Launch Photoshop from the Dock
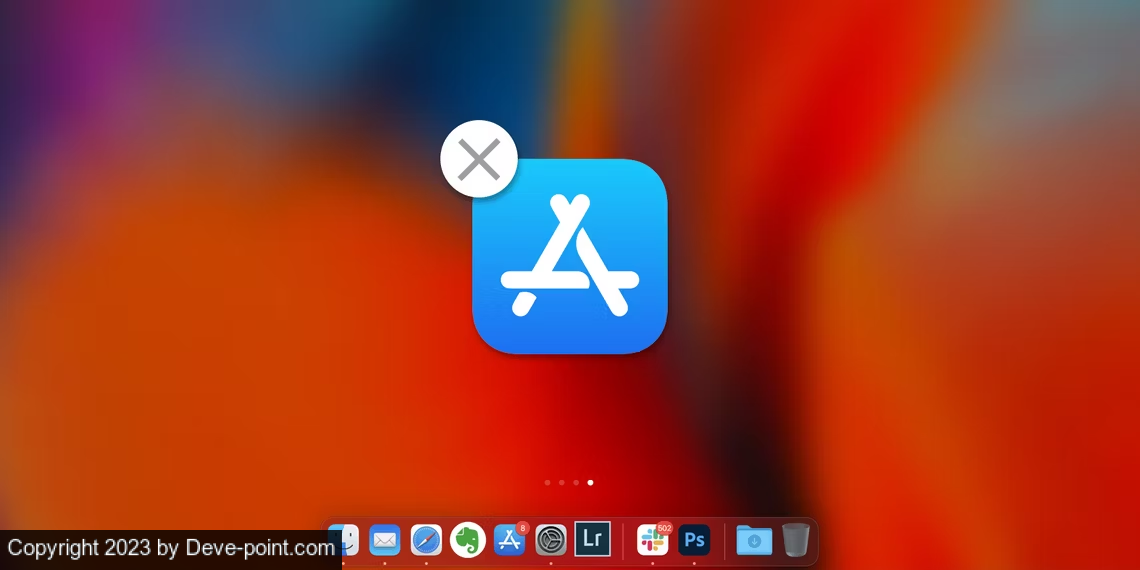 [694, 540]
